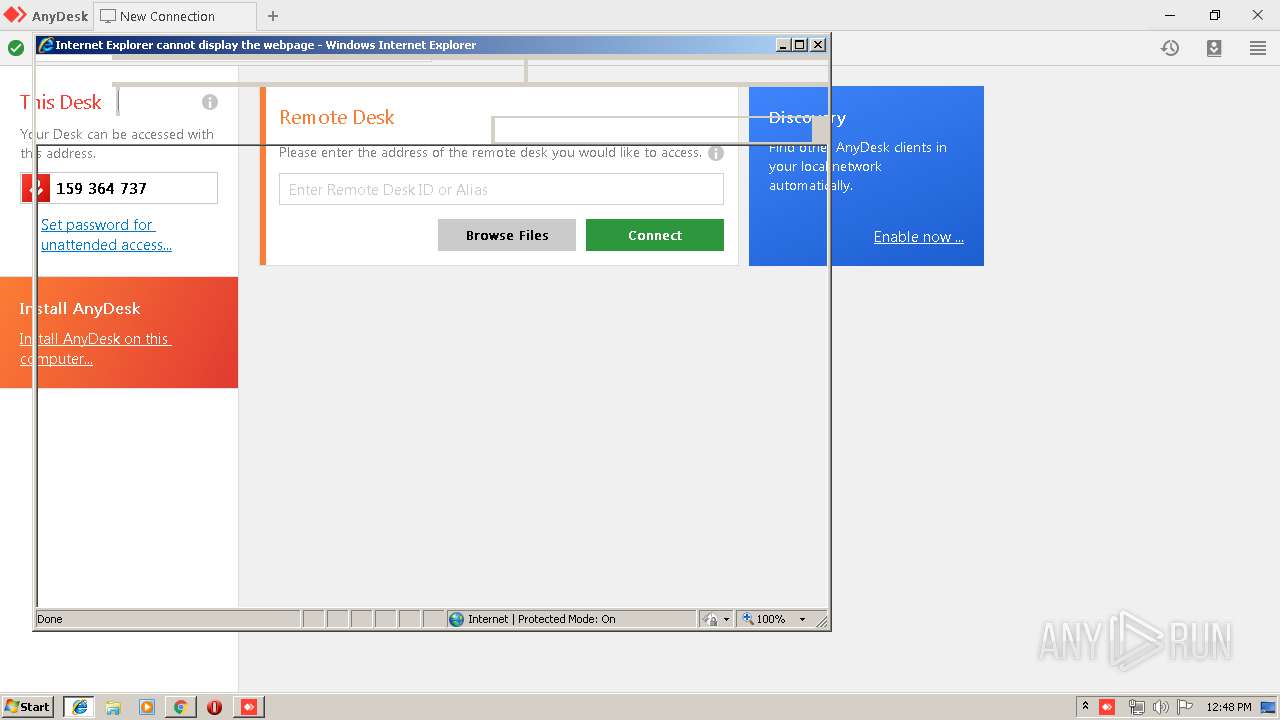Click Internet Protected Mode status text
1280x720 pixels.
(x=541, y=619)
